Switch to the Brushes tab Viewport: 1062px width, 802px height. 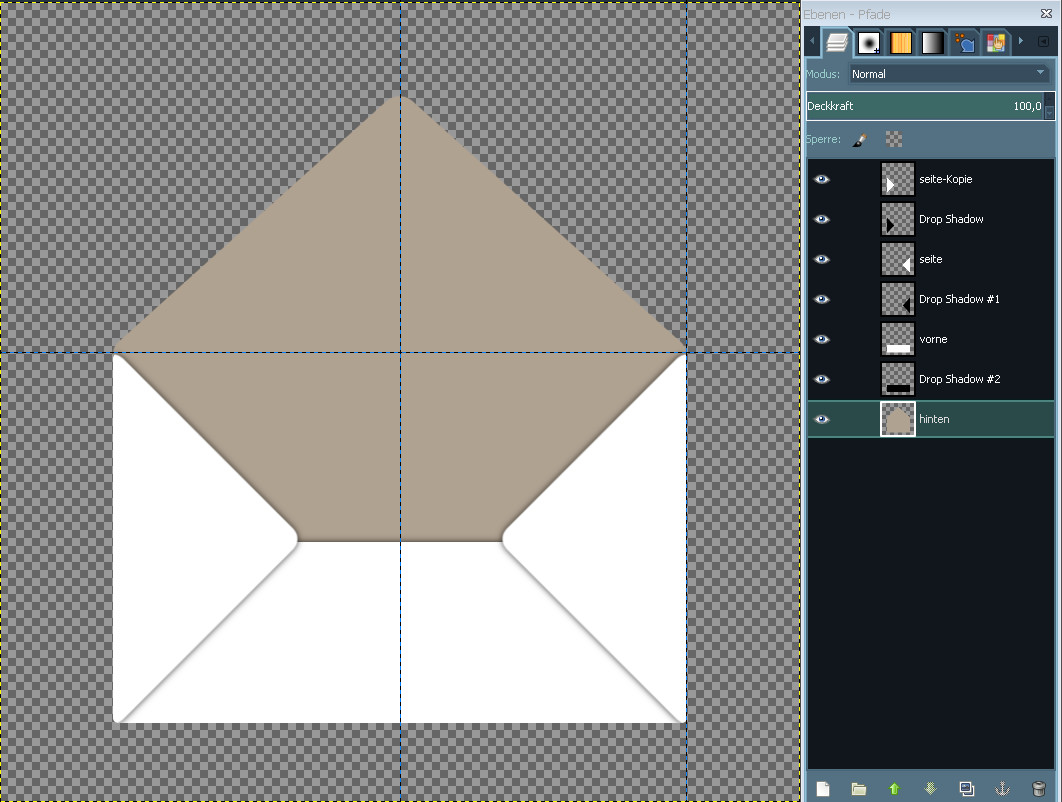click(869, 42)
